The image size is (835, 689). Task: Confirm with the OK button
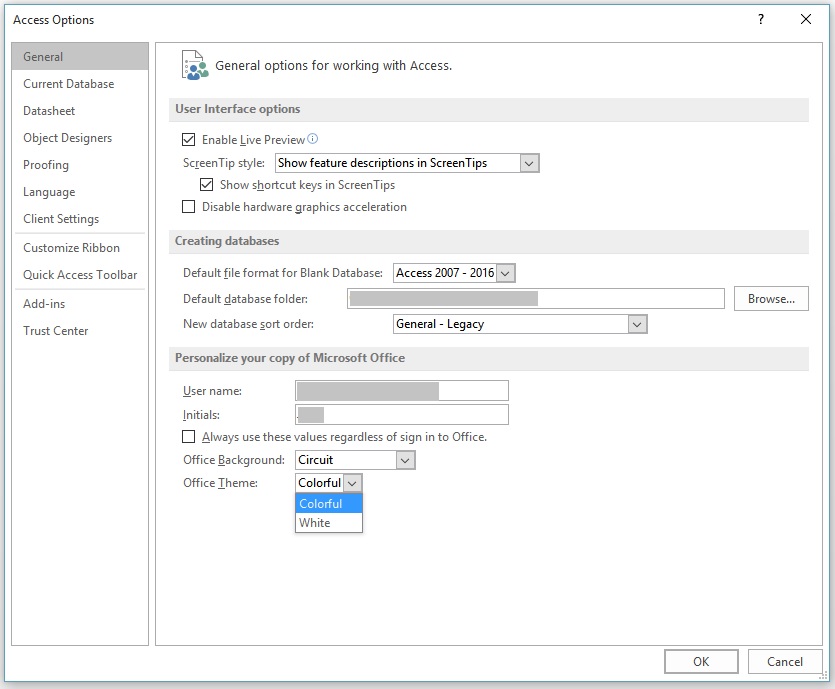(701, 661)
